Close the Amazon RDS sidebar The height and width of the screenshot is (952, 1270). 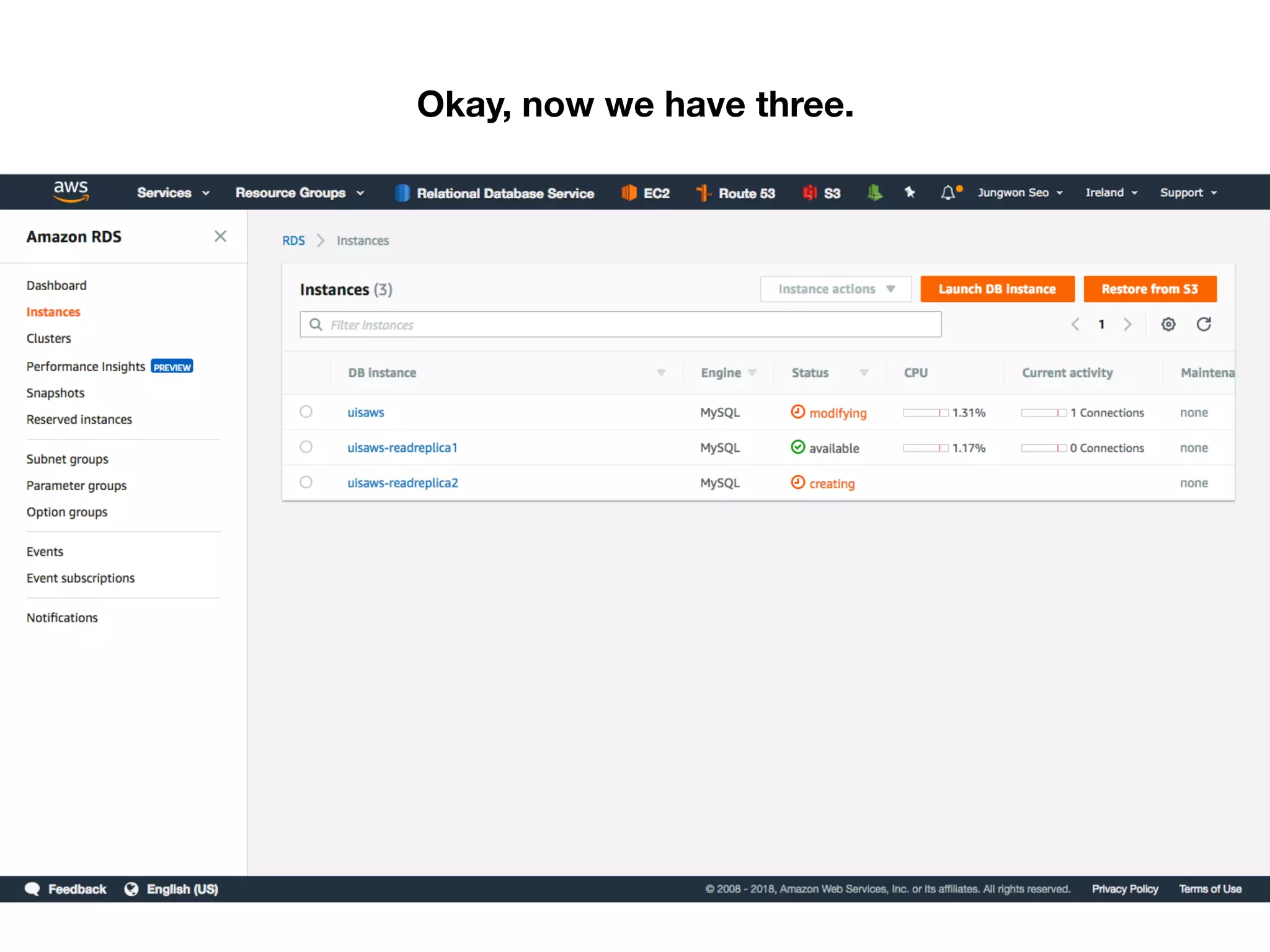point(220,236)
